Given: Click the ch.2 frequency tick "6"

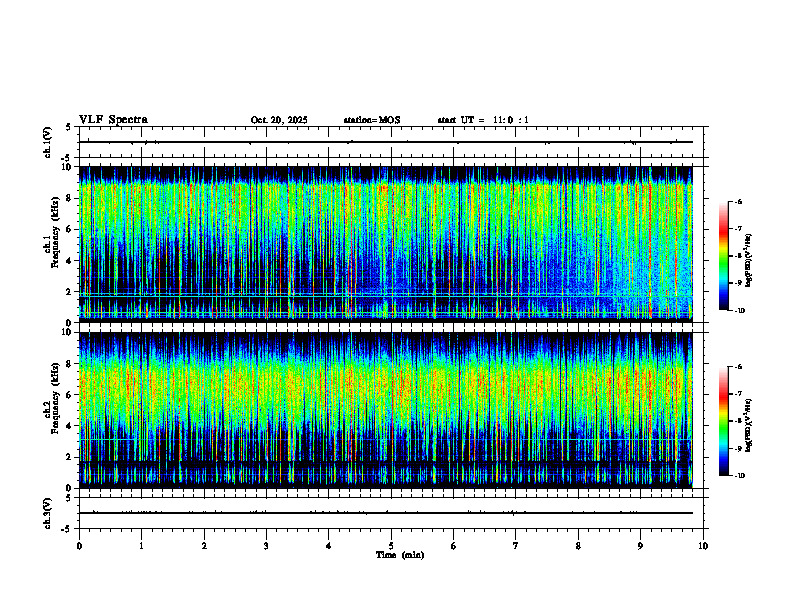Looking at the screenshot, I should (x=70, y=395).
